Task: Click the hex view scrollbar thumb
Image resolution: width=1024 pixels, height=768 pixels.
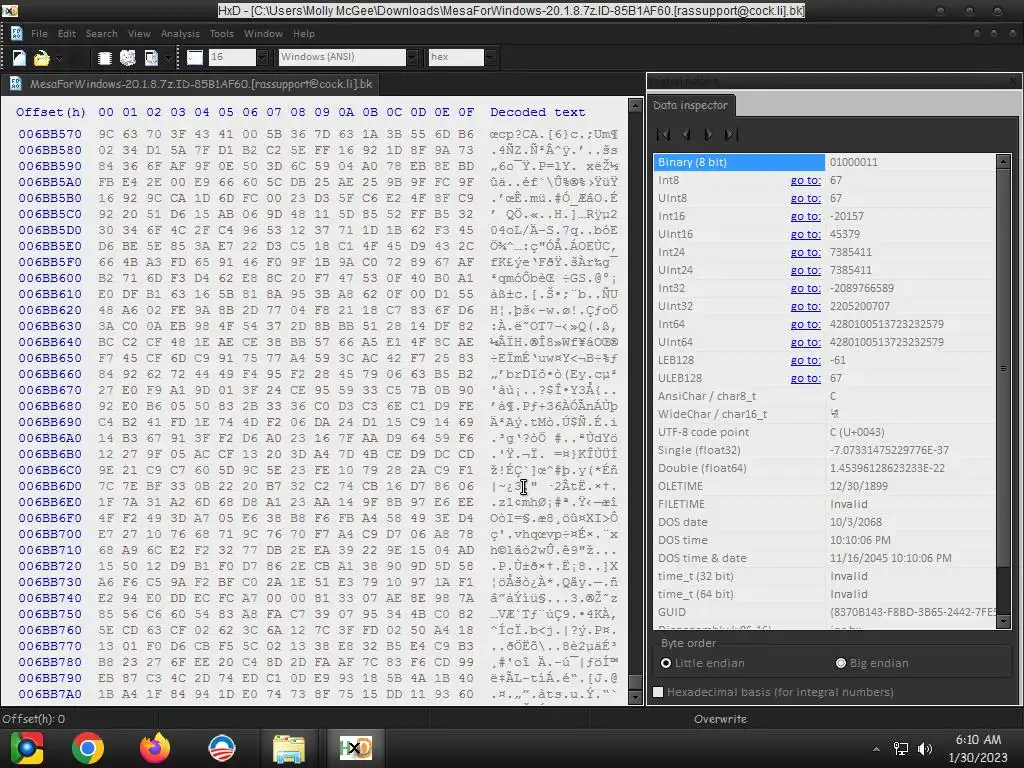Action: point(635,682)
